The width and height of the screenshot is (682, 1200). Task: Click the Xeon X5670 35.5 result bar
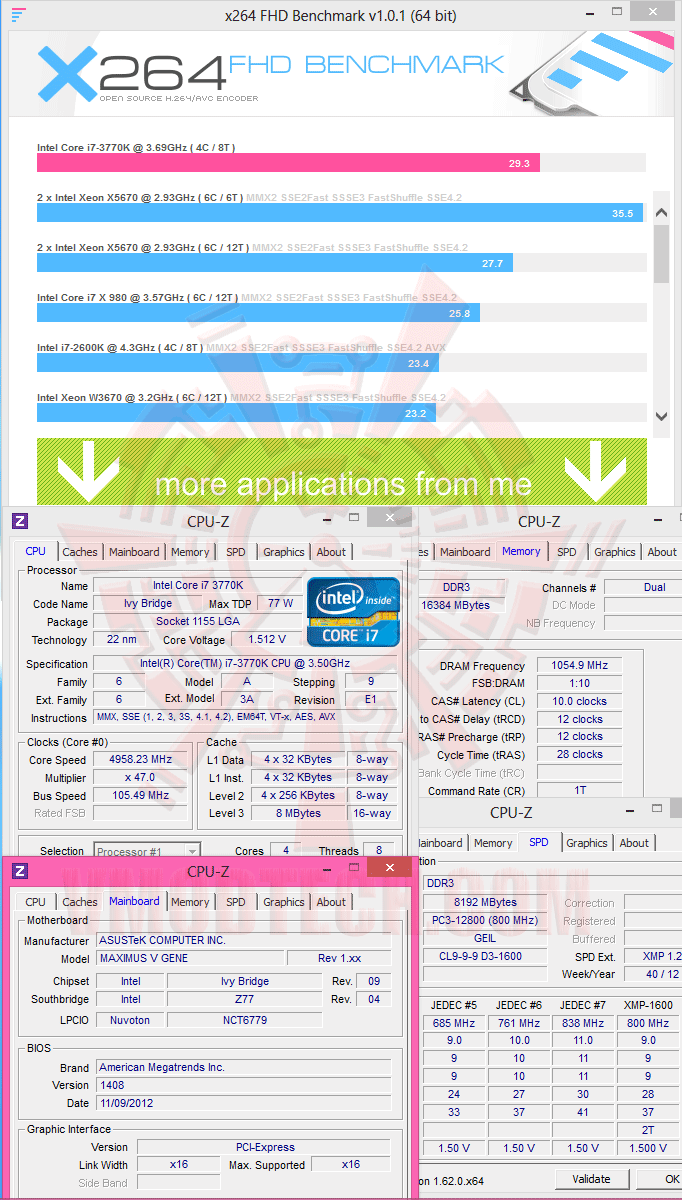coord(340,212)
